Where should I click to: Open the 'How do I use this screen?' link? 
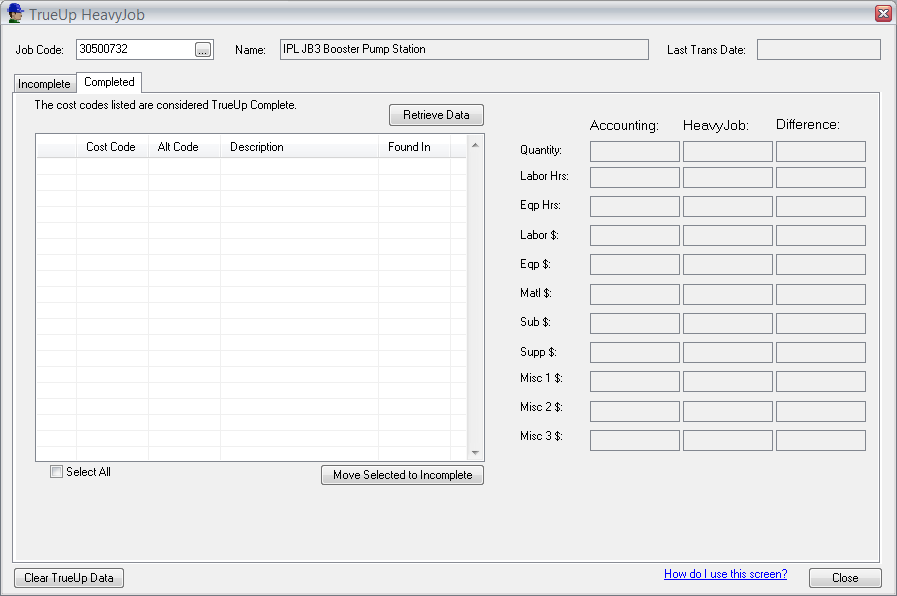pos(725,574)
